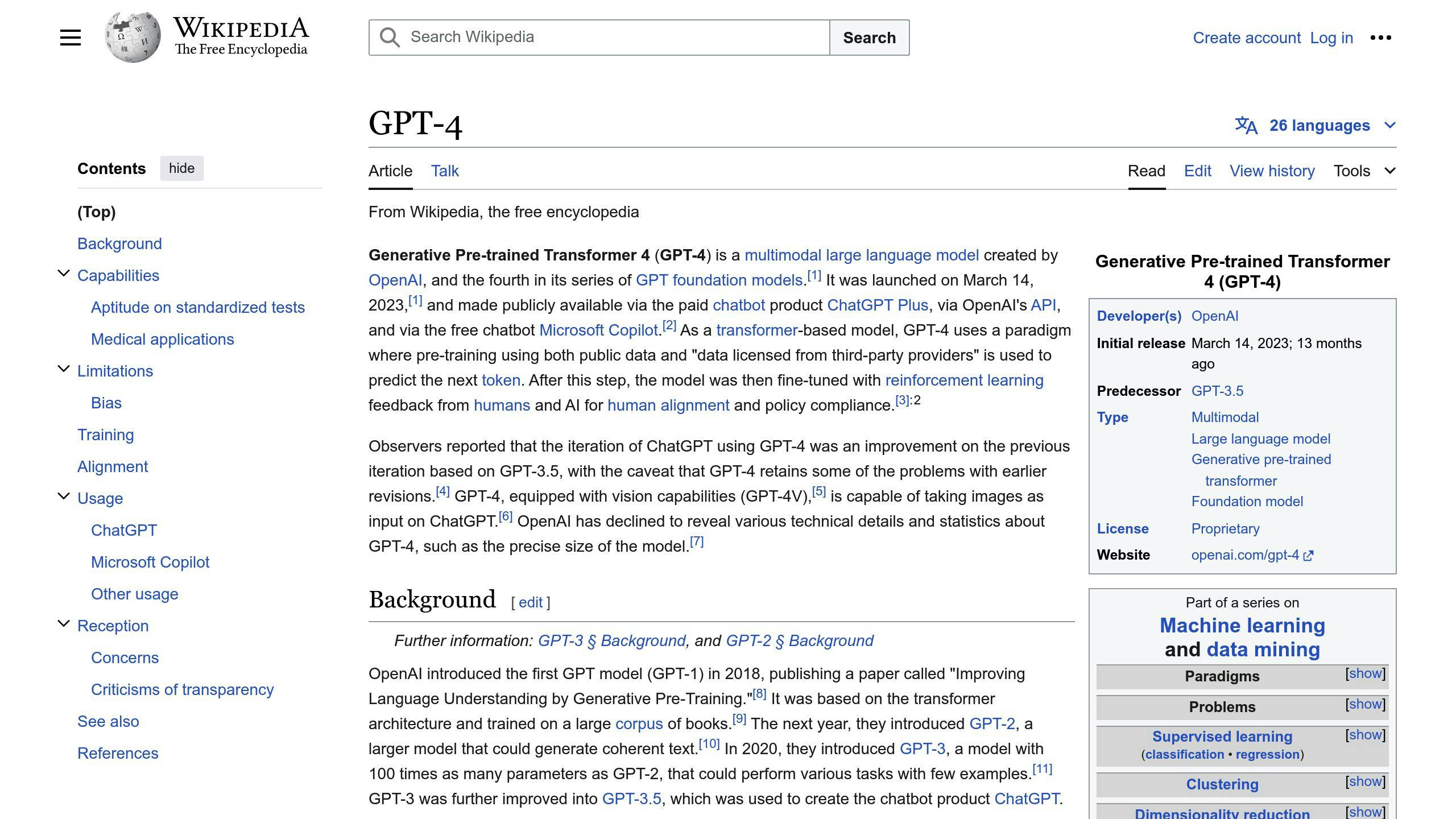Screen dimensions: 1456x819
Task: Open GPT-3 § Background link
Action: click(x=611, y=640)
